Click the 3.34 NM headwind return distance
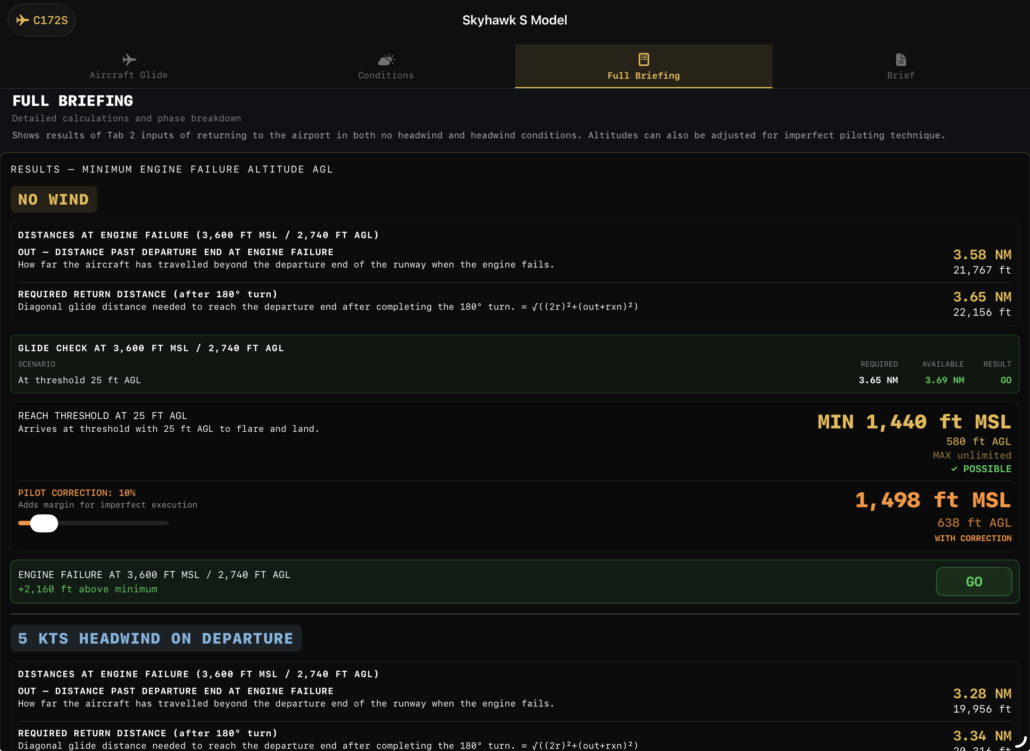Viewport: 1030px width, 751px height. coord(982,735)
